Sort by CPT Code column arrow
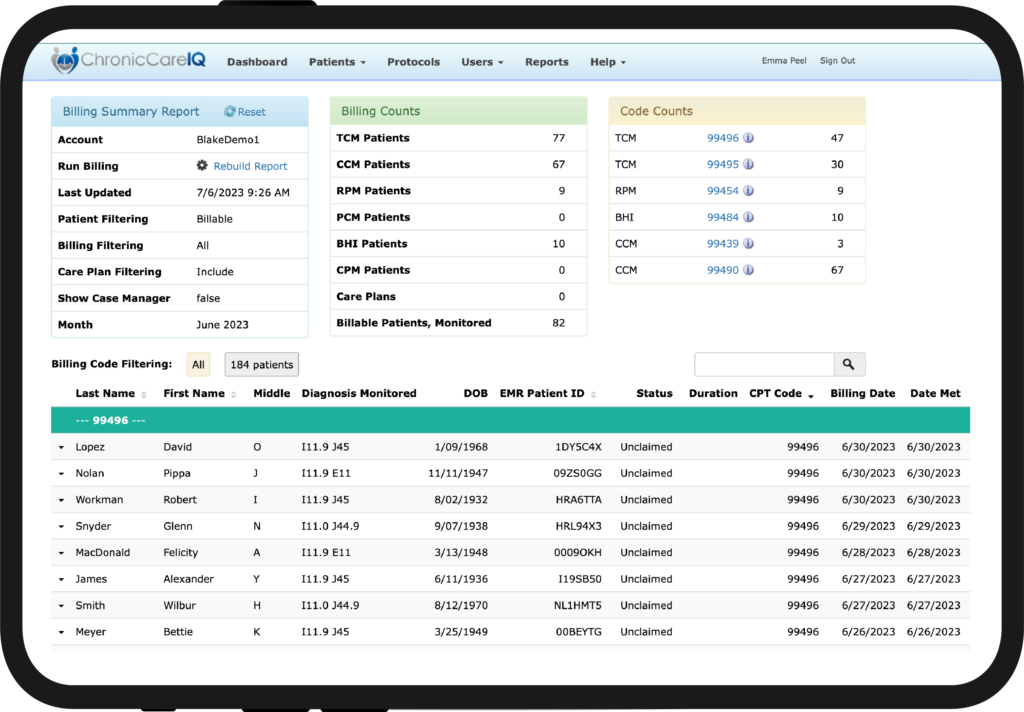The width and height of the screenshot is (1024, 712). [x=811, y=396]
